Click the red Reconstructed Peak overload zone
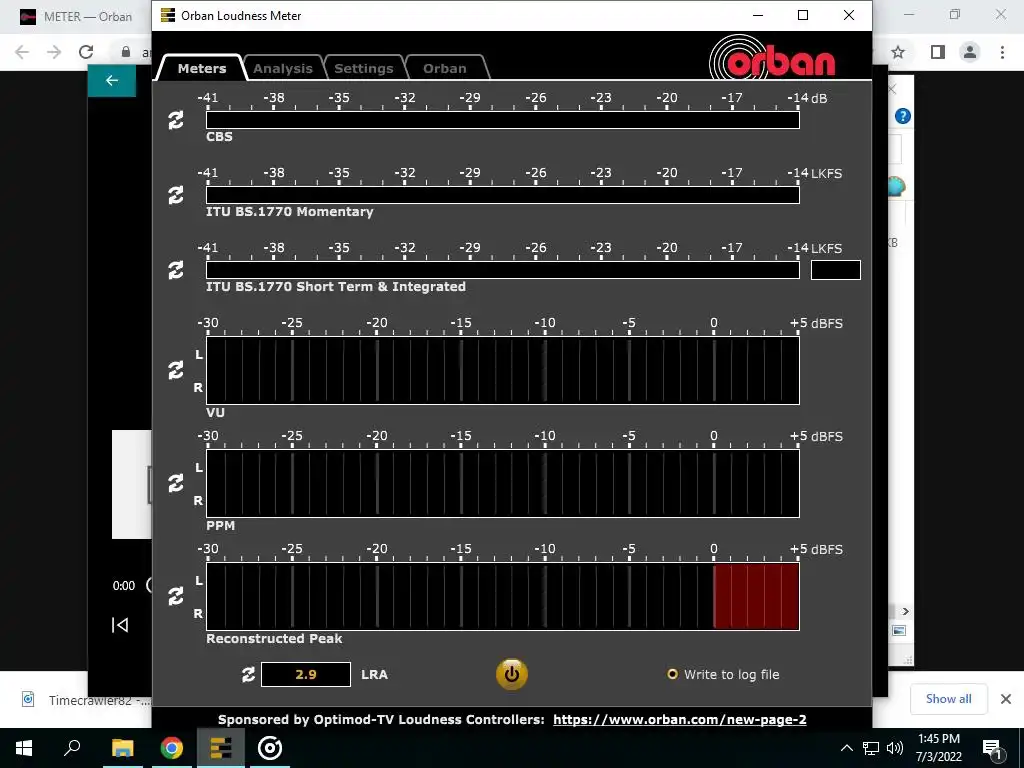 pos(756,596)
